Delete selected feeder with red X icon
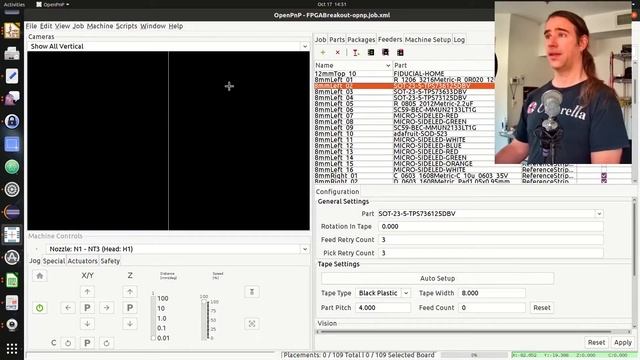The image size is (640, 360). [338, 52]
